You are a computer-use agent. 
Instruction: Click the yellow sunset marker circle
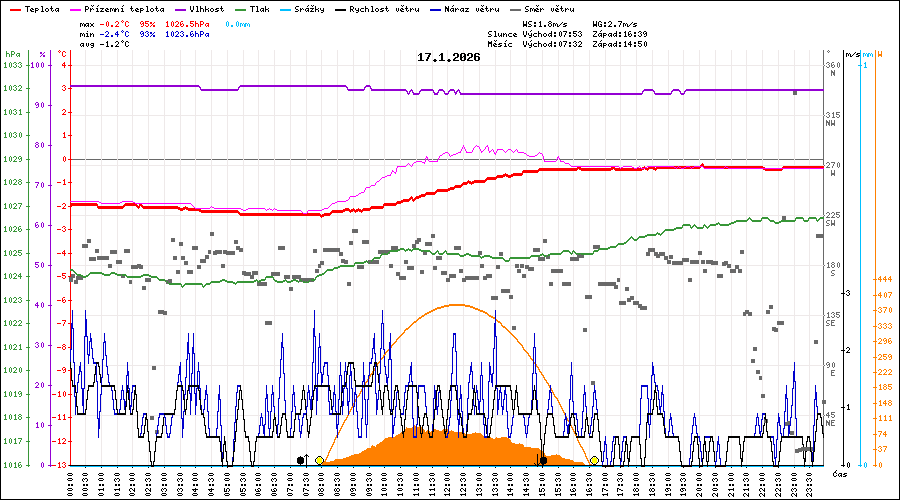(x=594, y=460)
